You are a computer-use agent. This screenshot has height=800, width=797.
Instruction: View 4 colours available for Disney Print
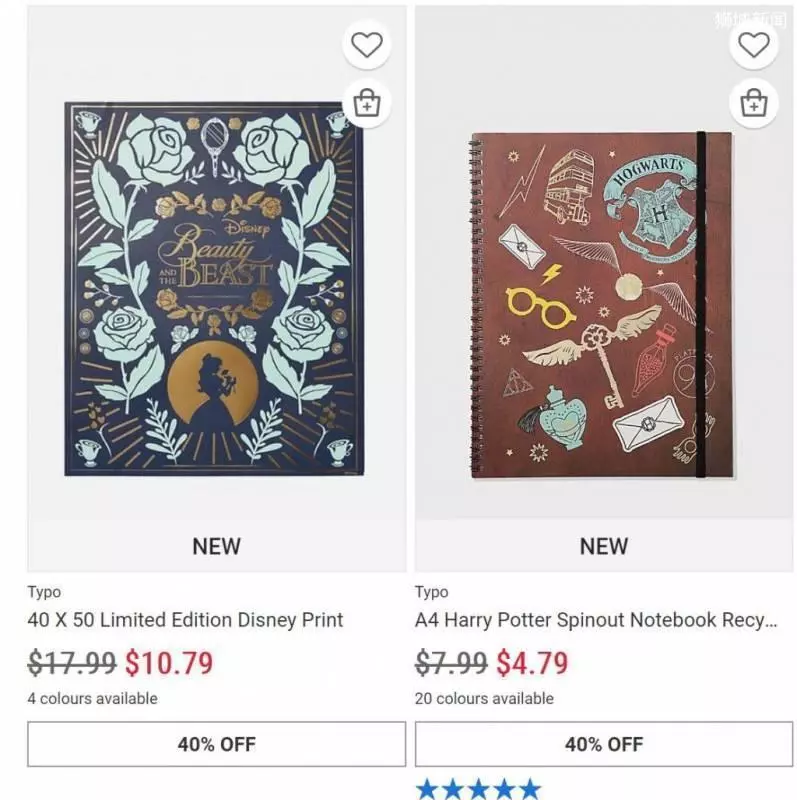[x=92, y=698]
